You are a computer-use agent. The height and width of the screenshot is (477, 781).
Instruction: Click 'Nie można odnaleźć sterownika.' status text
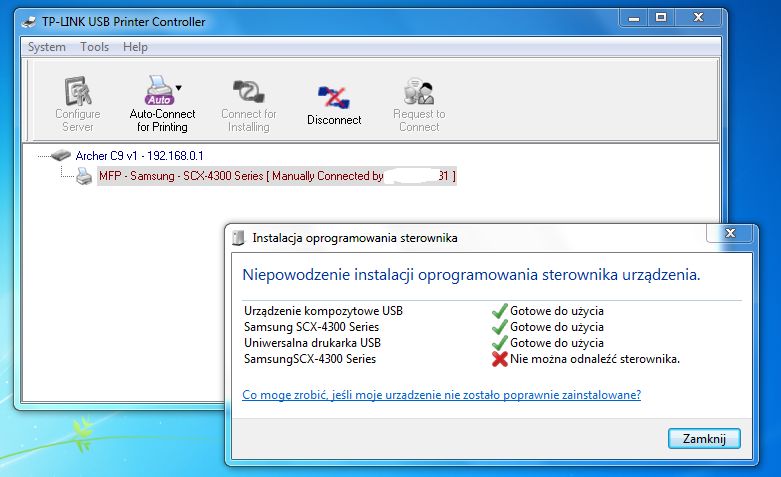595,359
